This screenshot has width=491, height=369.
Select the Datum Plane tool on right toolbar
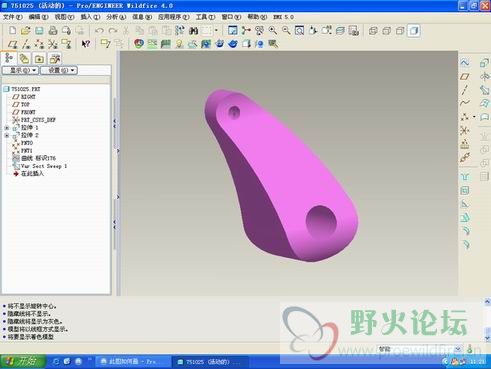coord(465,76)
